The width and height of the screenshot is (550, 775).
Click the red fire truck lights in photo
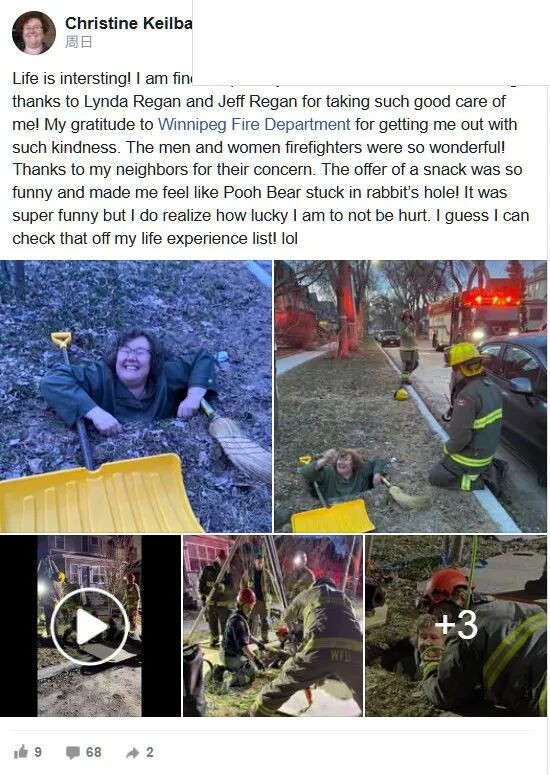(x=492, y=299)
